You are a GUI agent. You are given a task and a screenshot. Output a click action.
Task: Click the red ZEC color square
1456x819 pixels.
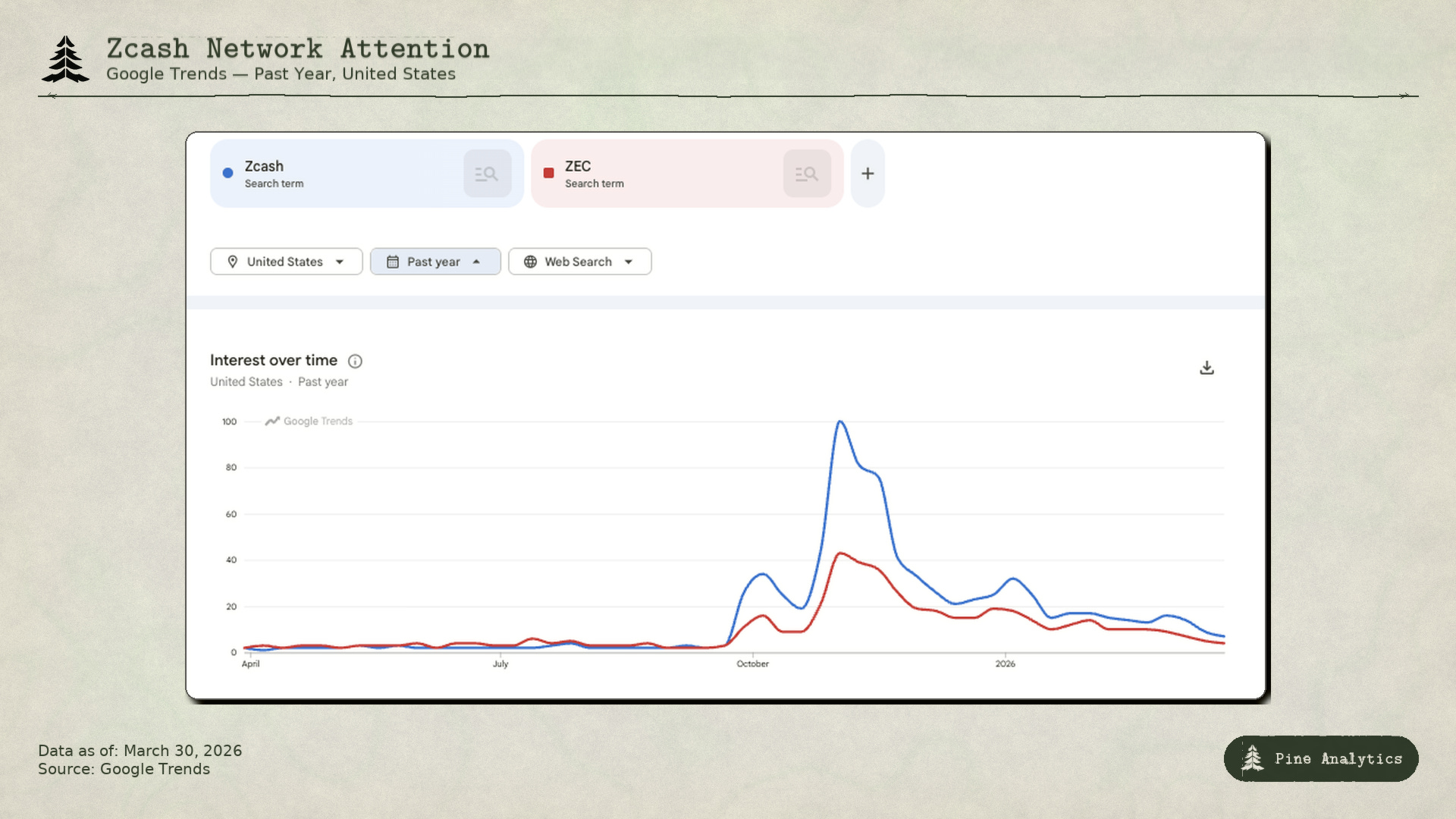click(549, 173)
